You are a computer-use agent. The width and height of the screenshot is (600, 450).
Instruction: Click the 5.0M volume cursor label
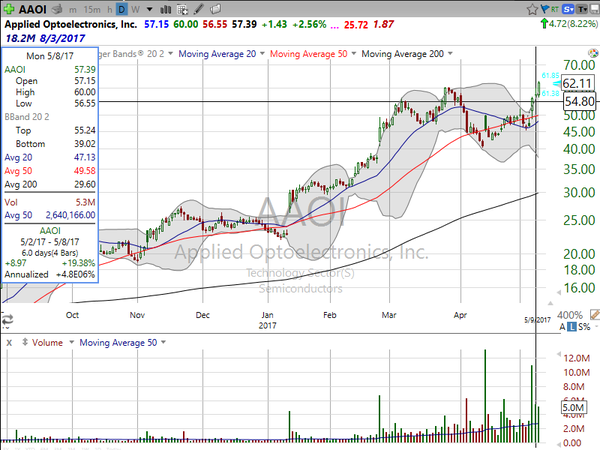[574, 408]
